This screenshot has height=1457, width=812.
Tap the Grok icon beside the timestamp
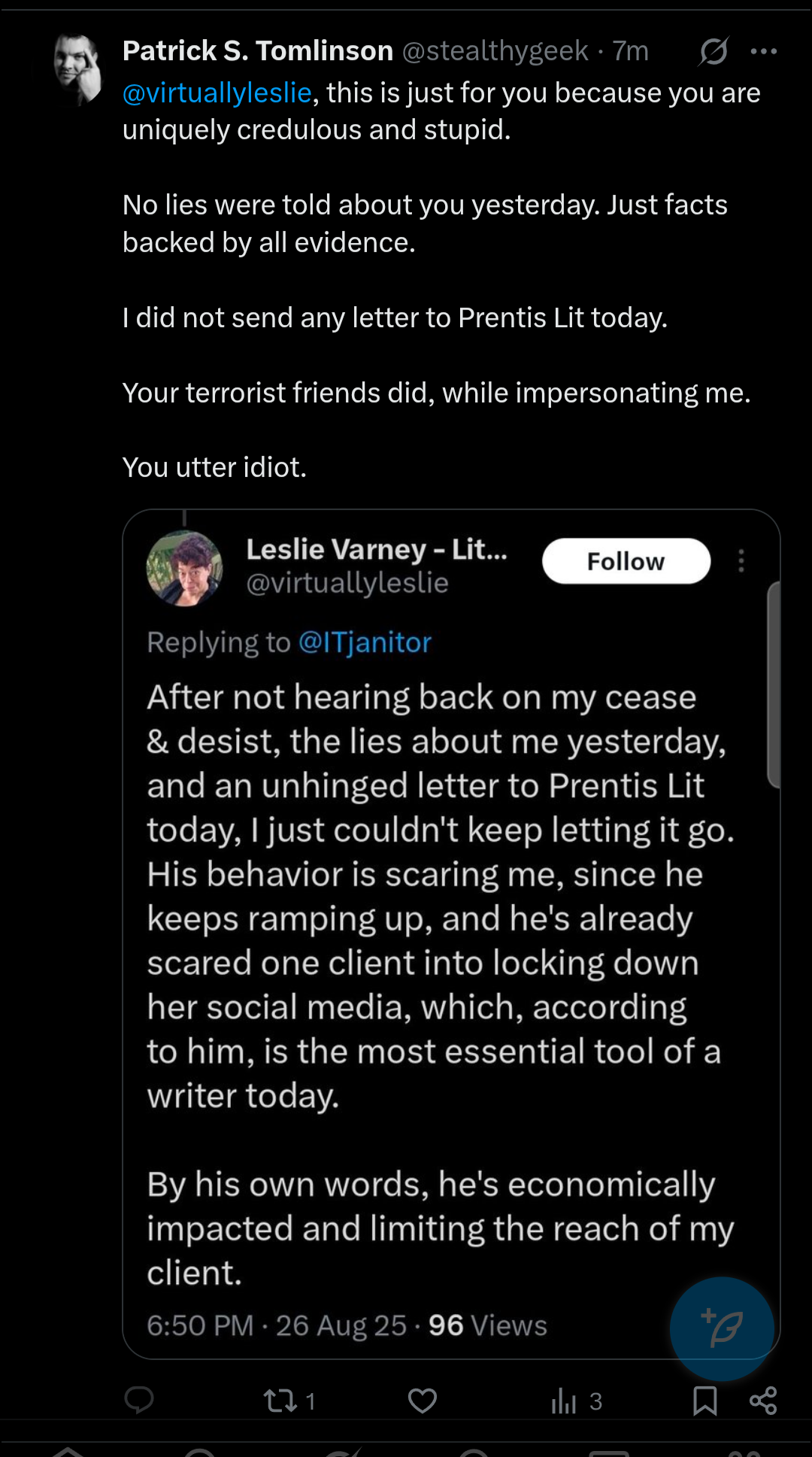(713, 51)
